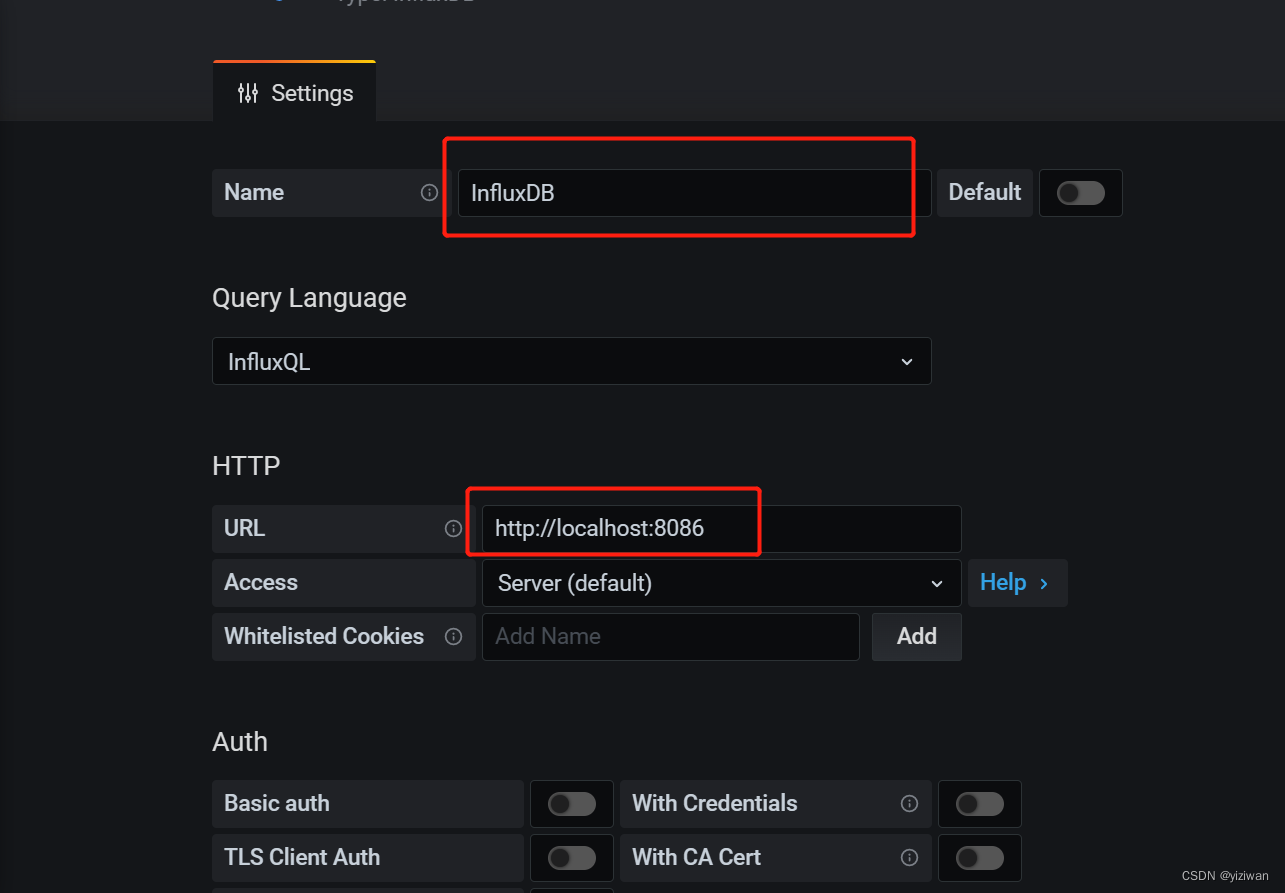Click the Whitelisted Cookies info icon
Image resolution: width=1285 pixels, height=893 pixels.
pos(454,636)
